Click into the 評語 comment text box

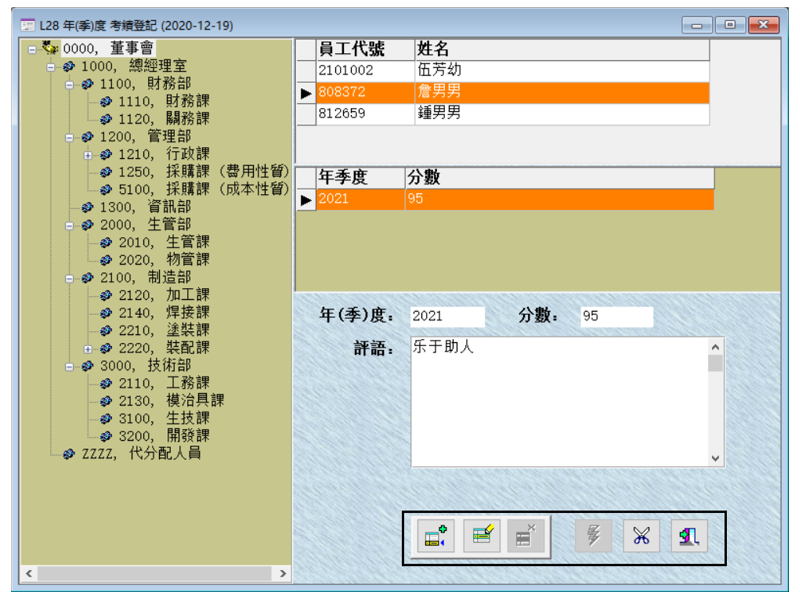pyautogui.click(x=560, y=402)
